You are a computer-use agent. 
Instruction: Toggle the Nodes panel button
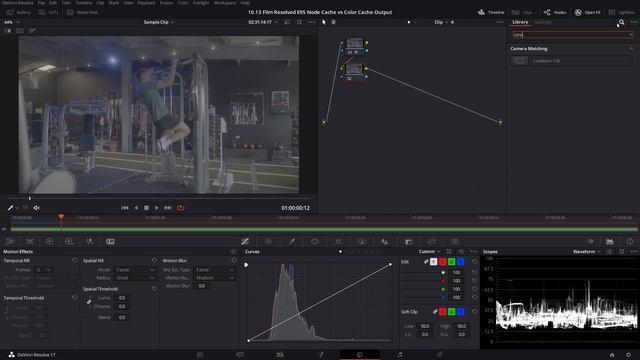(x=555, y=13)
